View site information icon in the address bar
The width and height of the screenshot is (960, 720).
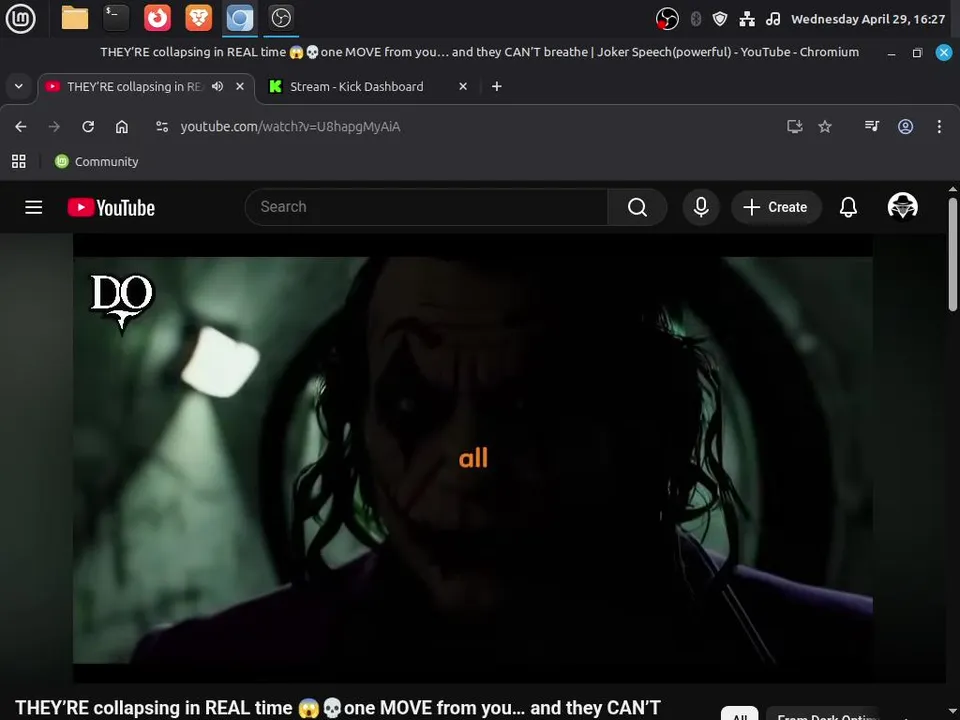[162, 127]
